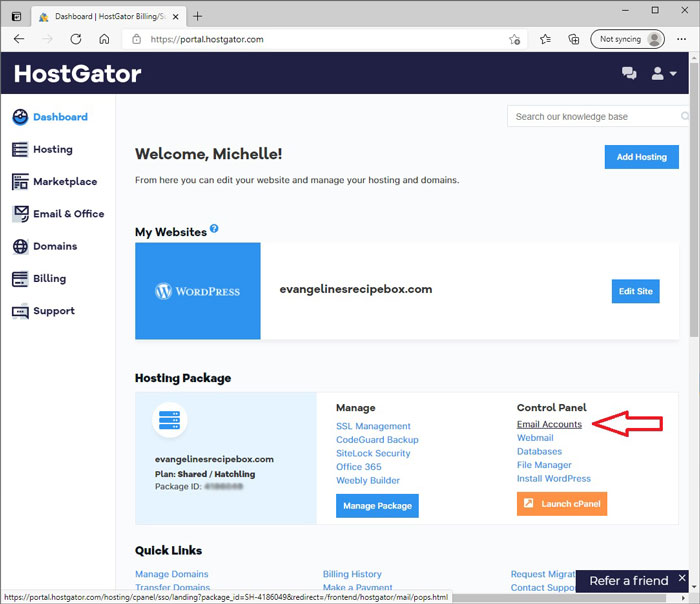Open the Install WordPress link
The height and width of the screenshot is (604, 700).
click(554, 479)
